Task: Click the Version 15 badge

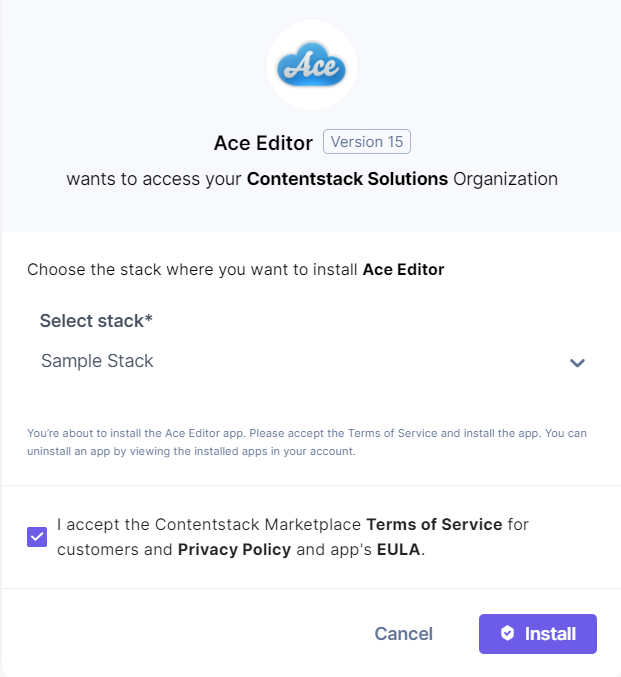Action: click(366, 142)
